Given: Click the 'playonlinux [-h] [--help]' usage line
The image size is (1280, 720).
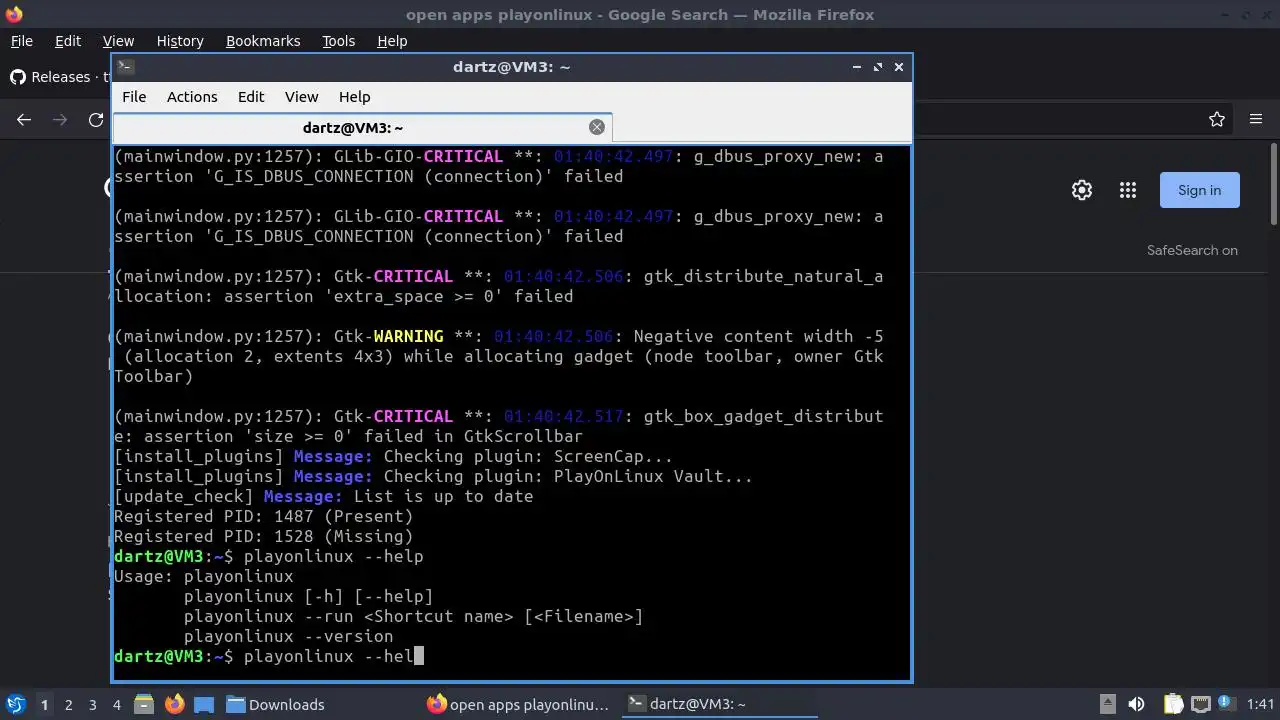Looking at the screenshot, I should 308,596.
